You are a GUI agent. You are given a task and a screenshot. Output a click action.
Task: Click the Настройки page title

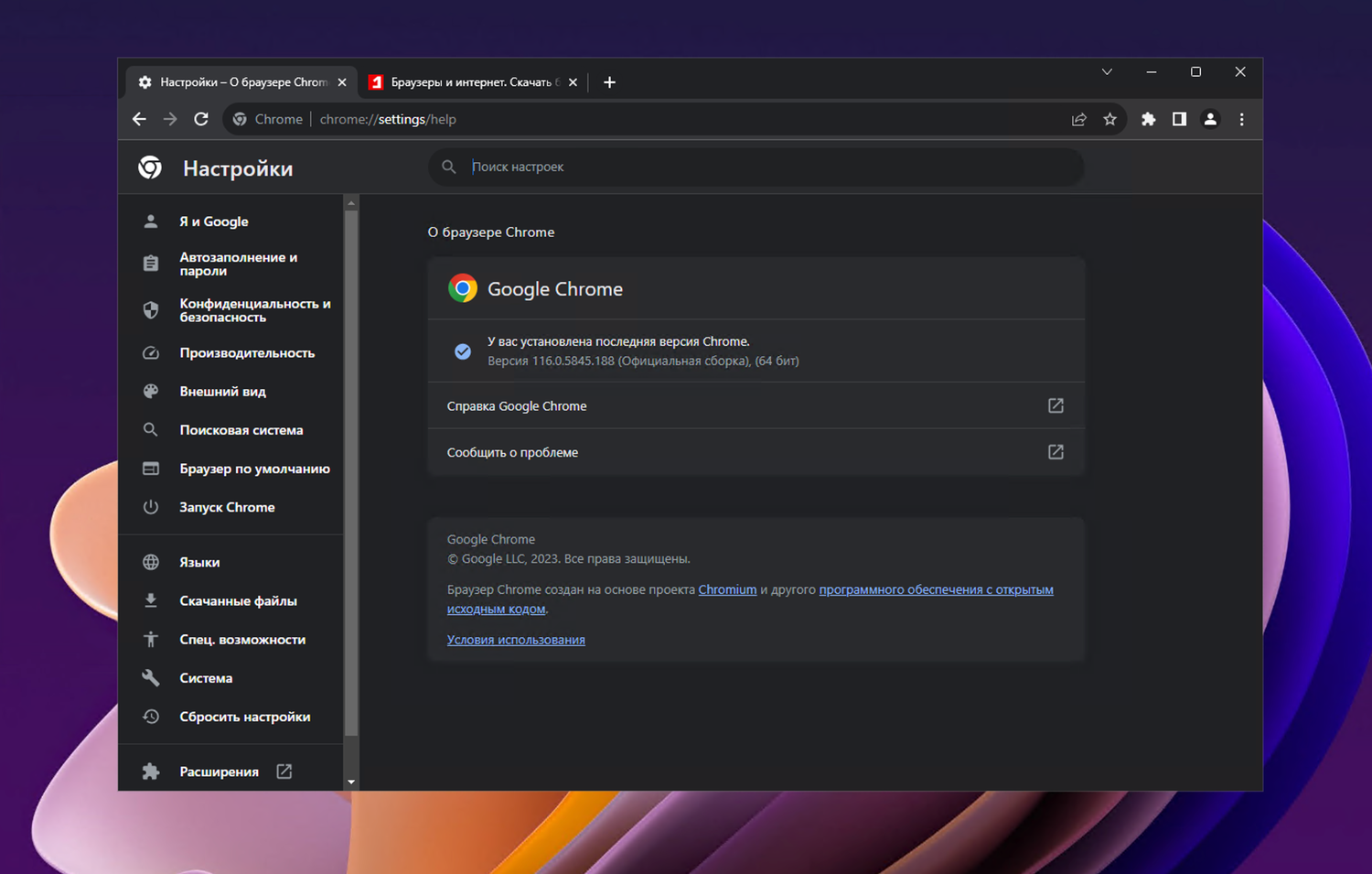click(x=238, y=168)
